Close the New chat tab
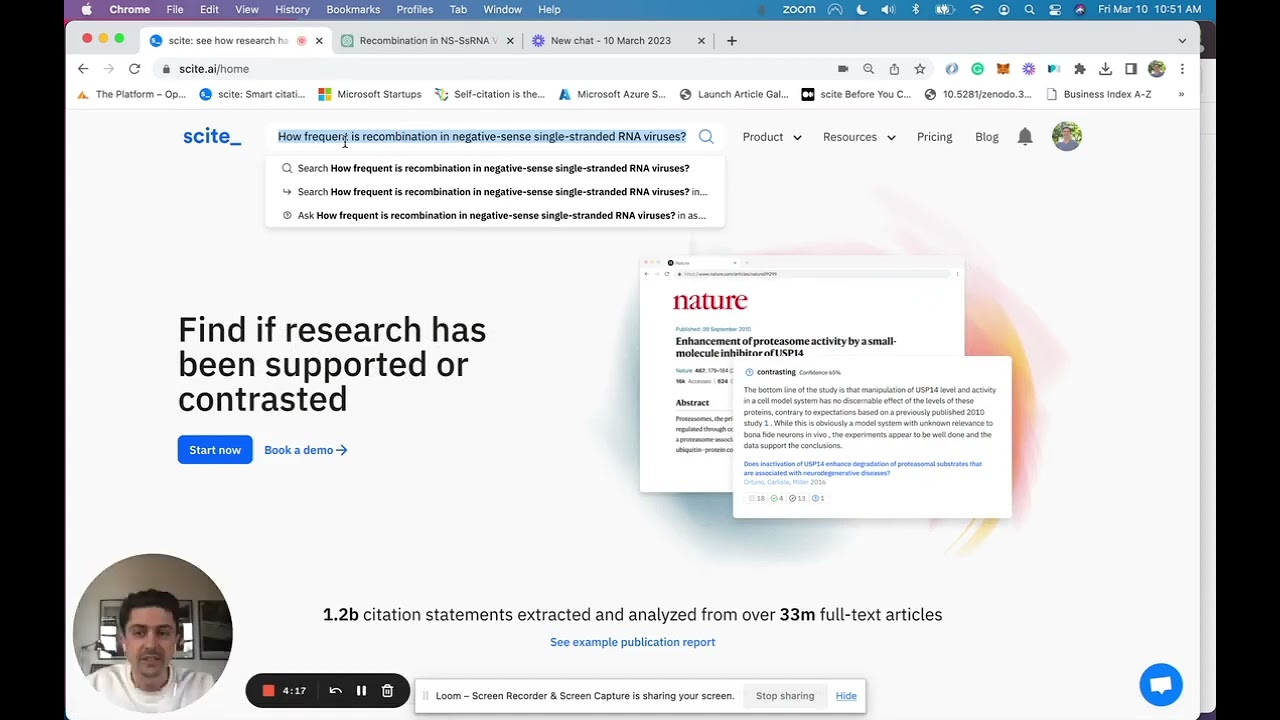 (701, 41)
